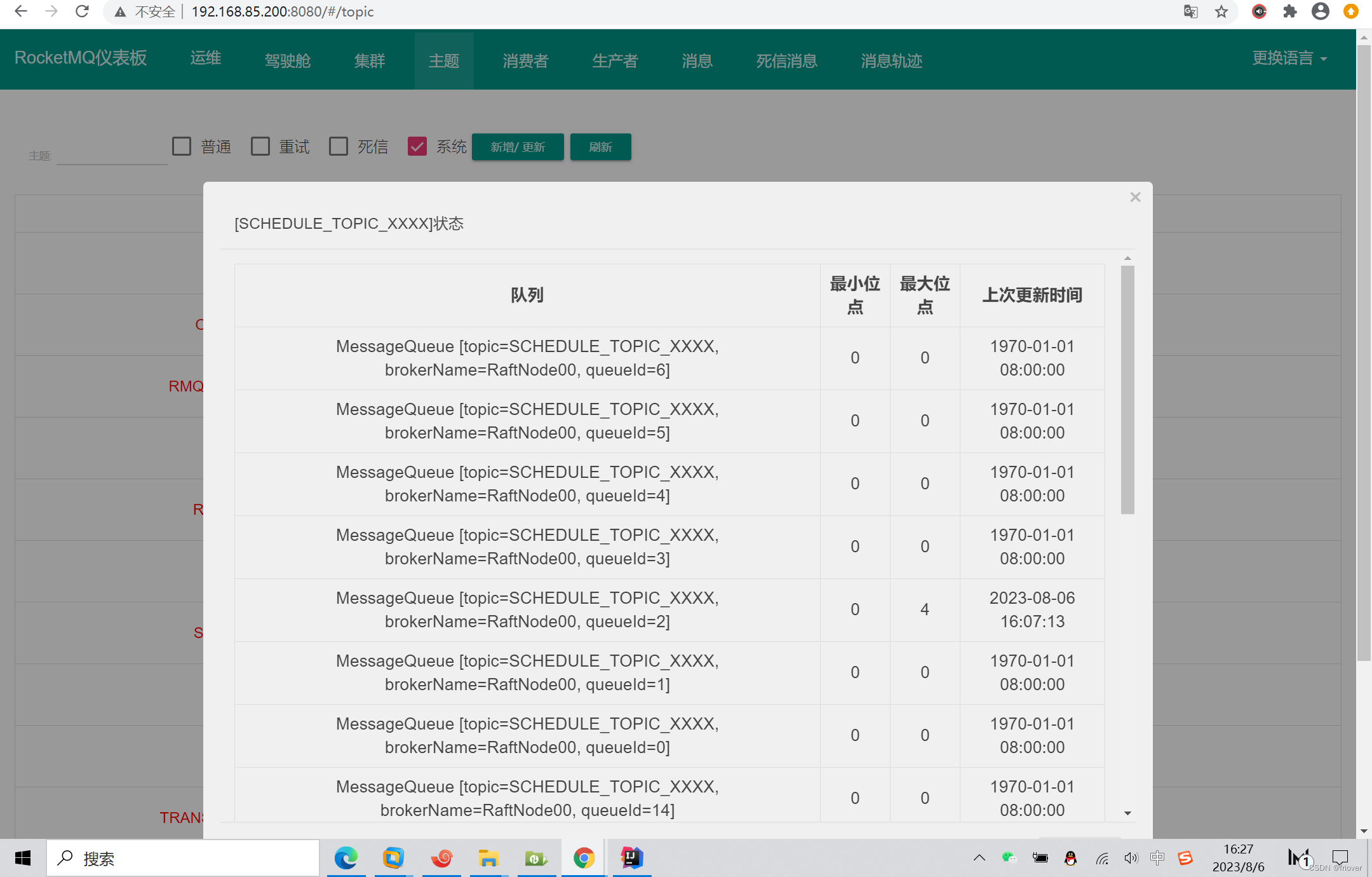Screen dimensions: 1372x877
Task: Show hidden system tray icons
Action: [x=979, y=859]
